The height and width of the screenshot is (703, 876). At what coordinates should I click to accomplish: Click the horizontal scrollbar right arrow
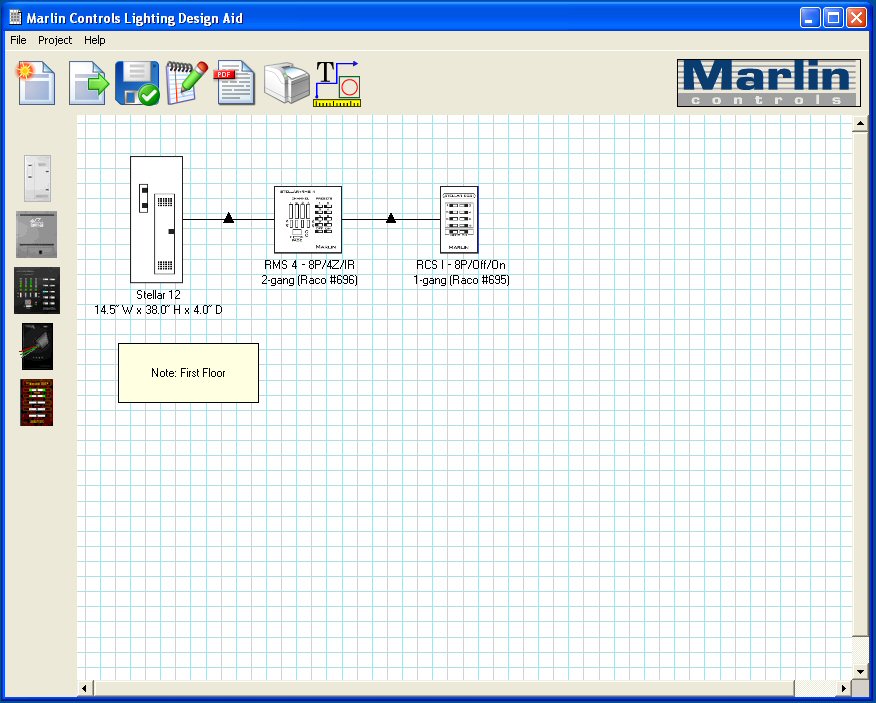[x=844, y=688]
